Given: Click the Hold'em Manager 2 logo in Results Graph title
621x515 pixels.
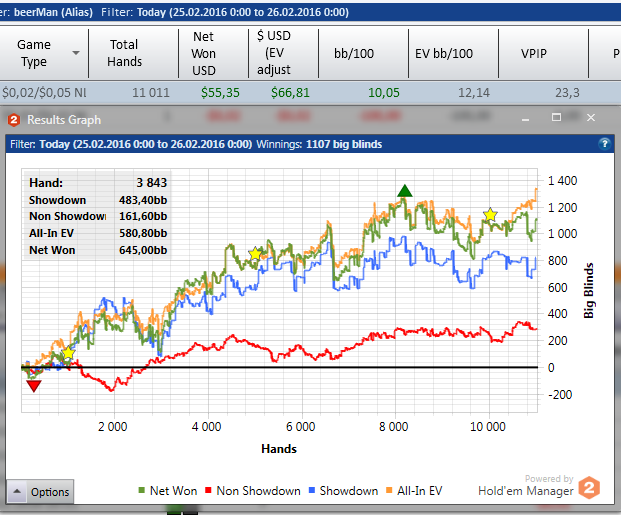Looking at the screenshot, I should [14, 120].
